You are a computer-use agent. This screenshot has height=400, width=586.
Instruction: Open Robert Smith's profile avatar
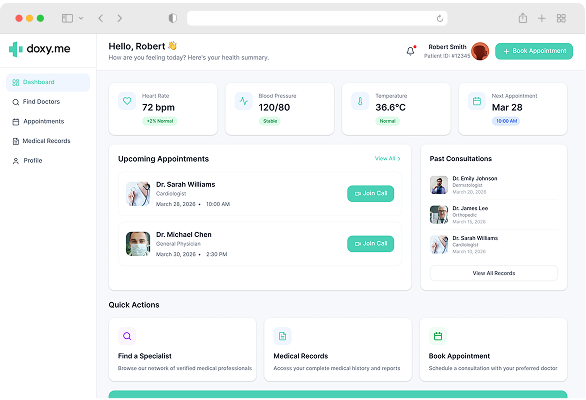(480, 51)
